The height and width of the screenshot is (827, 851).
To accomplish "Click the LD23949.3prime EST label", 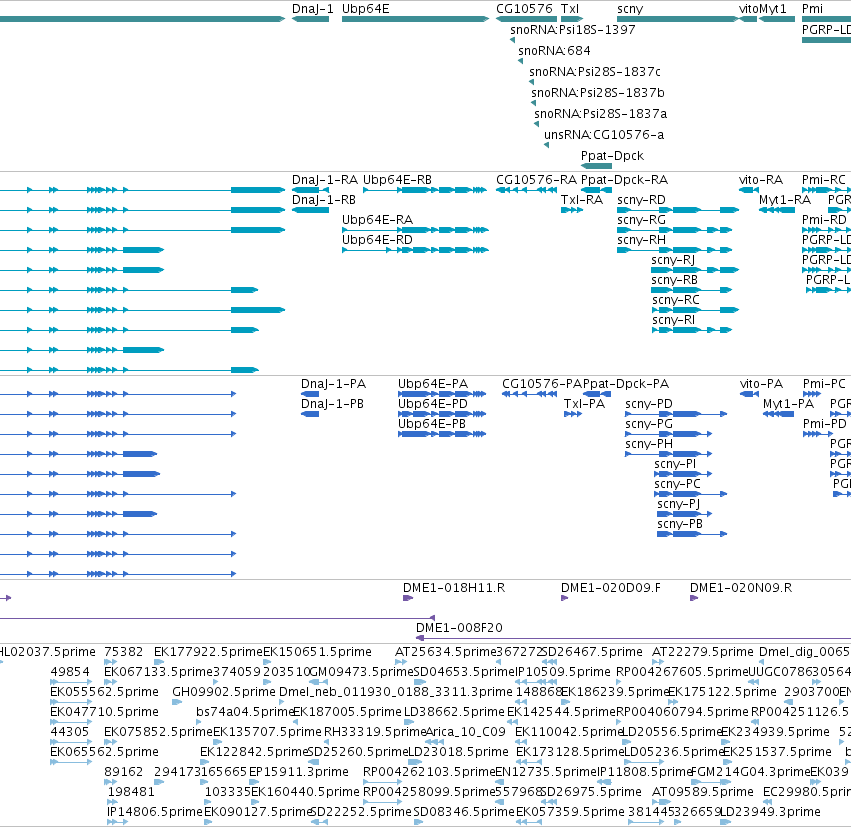I will [x=770, y=812].
